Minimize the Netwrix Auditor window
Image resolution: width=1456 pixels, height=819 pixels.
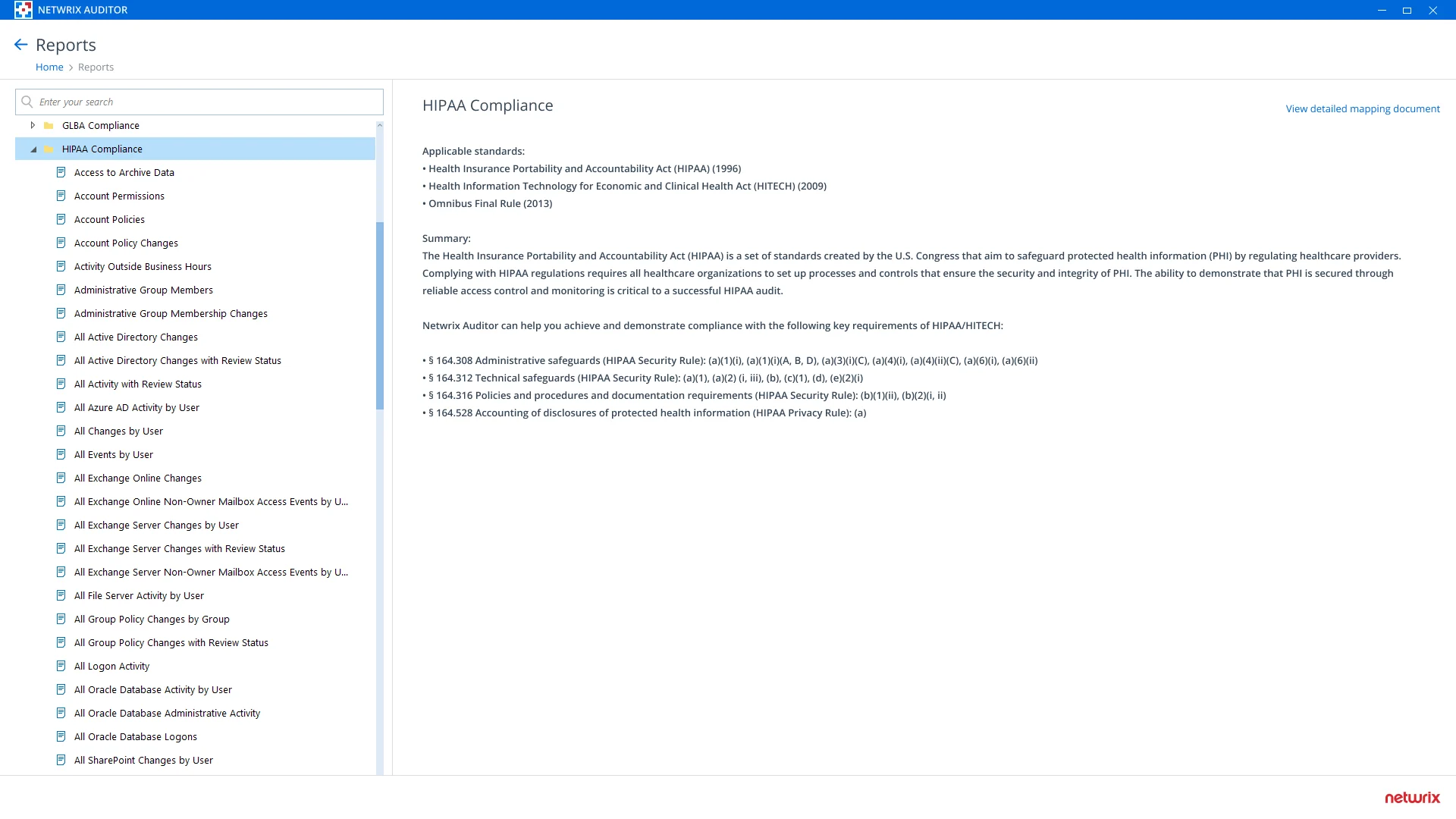pos(1382,10)
